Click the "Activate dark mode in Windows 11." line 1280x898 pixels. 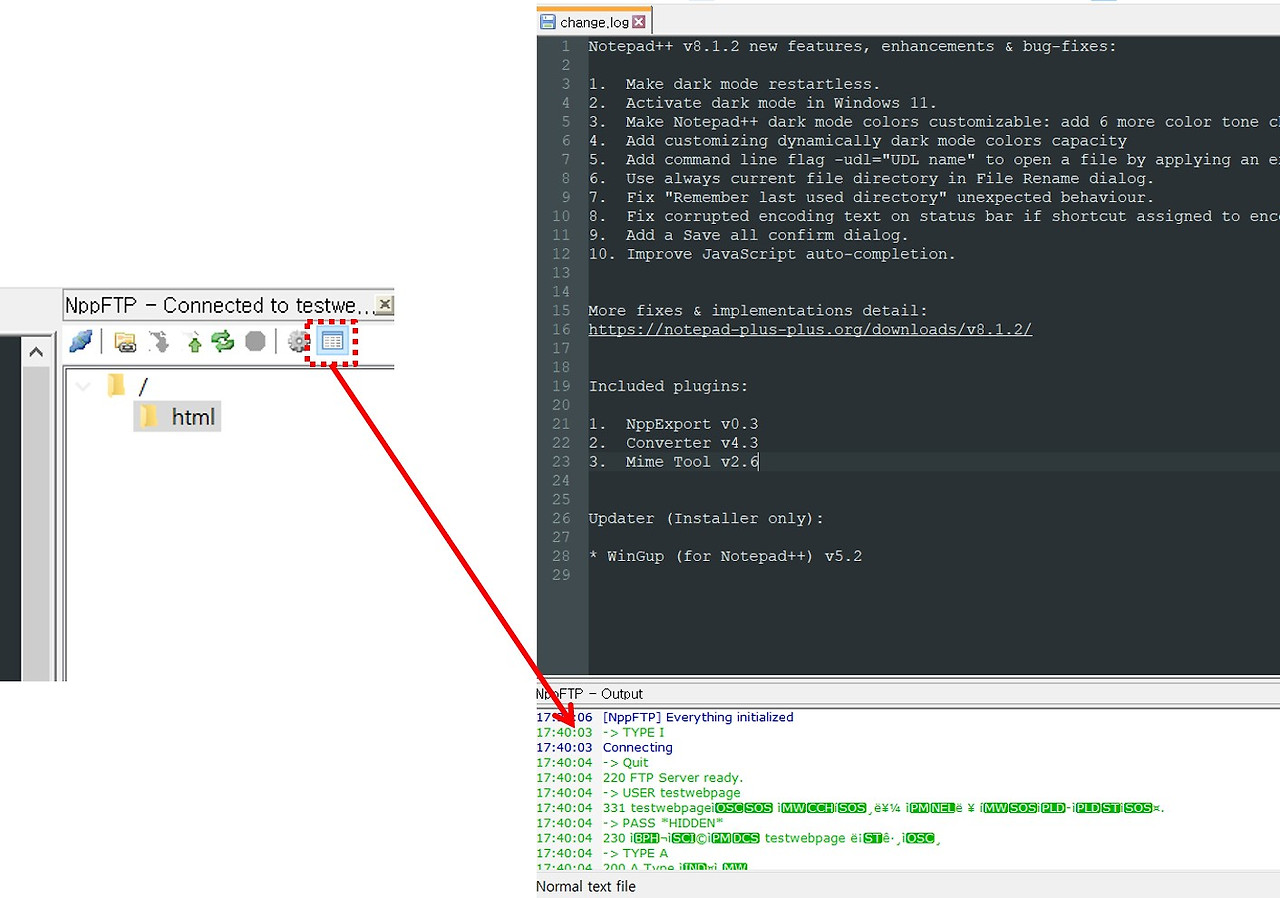(762, 103)
